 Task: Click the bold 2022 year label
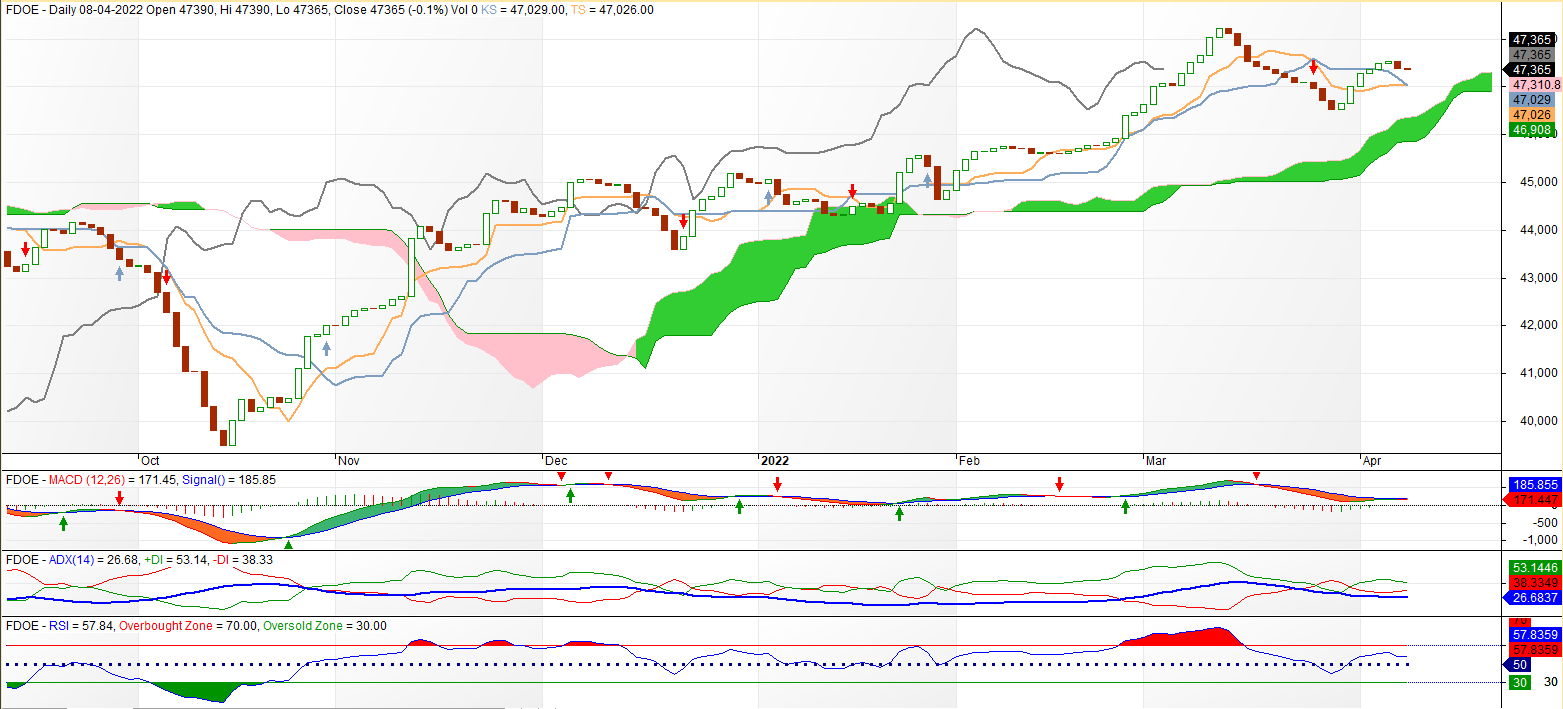pos(775,461)
